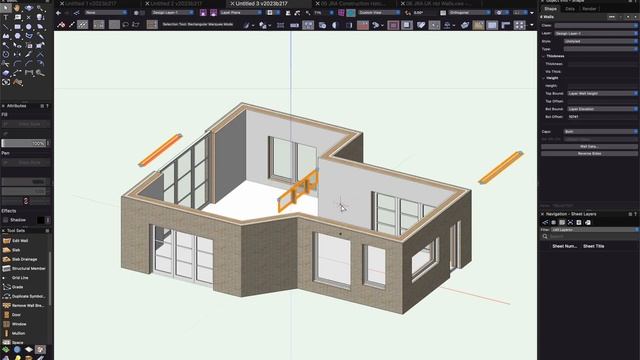Select the Circle tool
This screenshot has height=360, width=640.
click(x=29, y=27)
